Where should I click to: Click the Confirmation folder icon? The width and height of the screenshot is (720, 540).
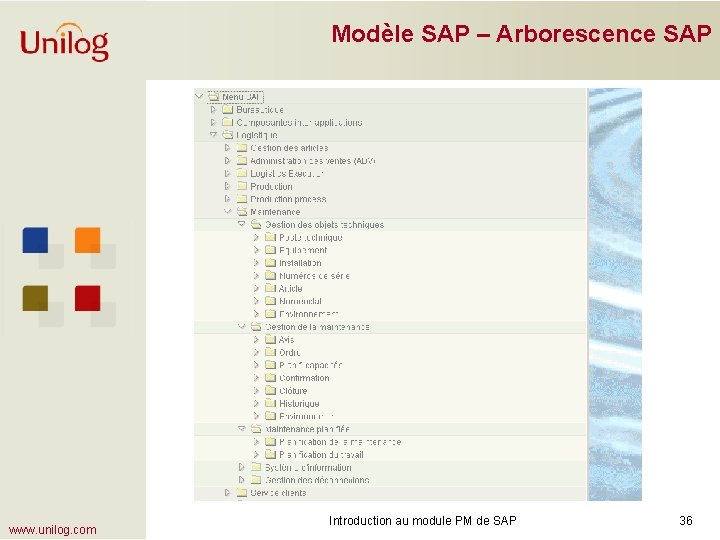(x=271, y=378)
